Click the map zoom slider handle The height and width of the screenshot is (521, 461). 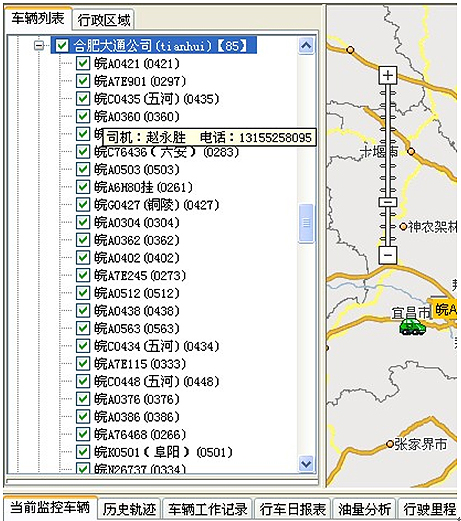[388, 202]
